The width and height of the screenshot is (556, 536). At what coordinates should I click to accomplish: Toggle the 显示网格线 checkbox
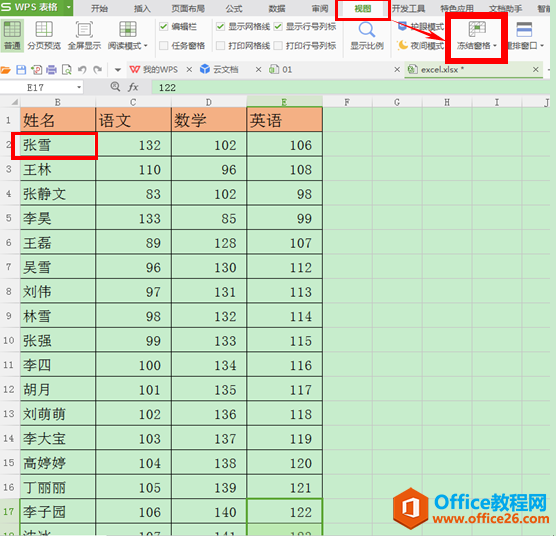coord(220,27)
